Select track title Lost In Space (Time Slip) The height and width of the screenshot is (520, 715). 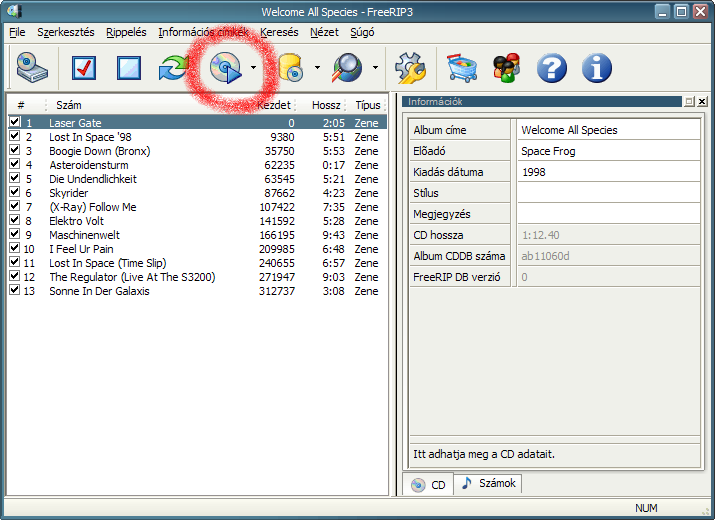click(108, 263)
